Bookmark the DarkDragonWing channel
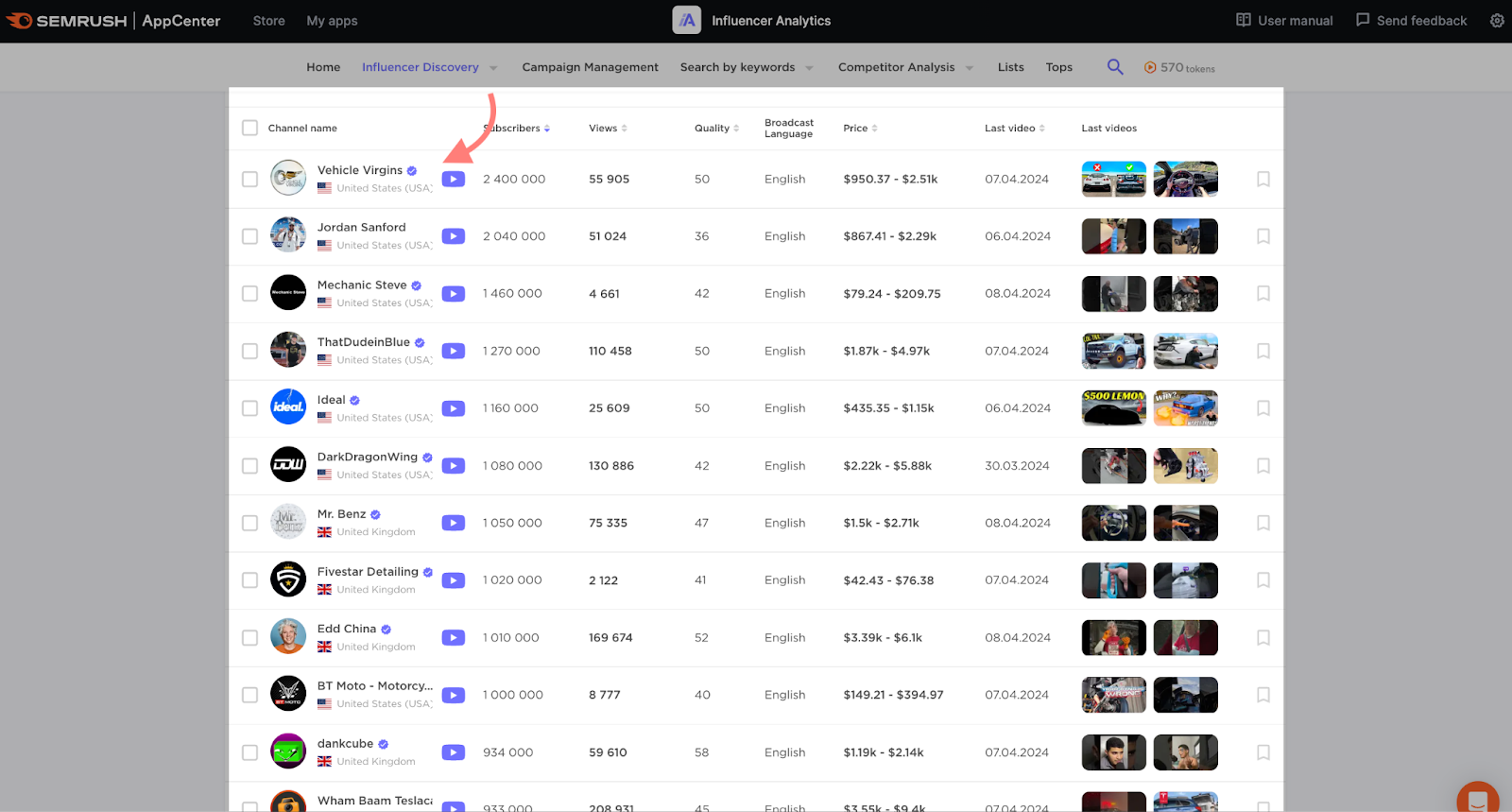 [1263, 465]
